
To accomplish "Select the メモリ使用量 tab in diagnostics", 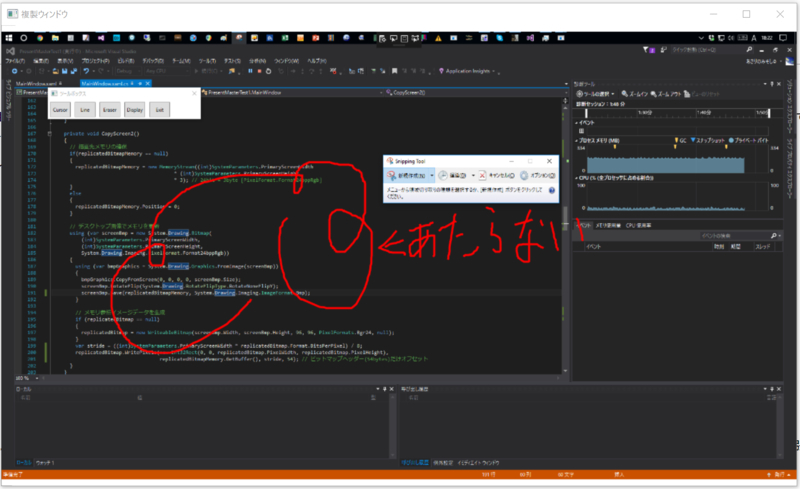I will coord(608,225).
